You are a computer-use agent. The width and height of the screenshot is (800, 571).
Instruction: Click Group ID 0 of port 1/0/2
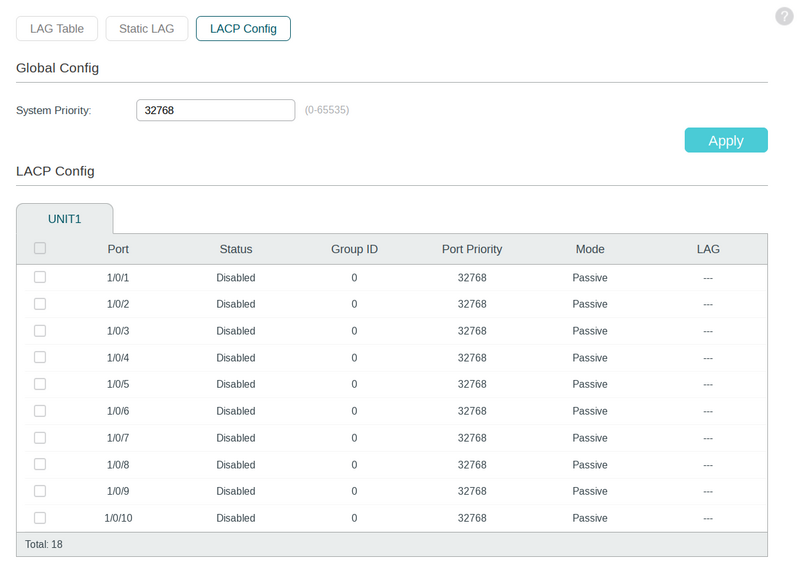coord(354,304)
